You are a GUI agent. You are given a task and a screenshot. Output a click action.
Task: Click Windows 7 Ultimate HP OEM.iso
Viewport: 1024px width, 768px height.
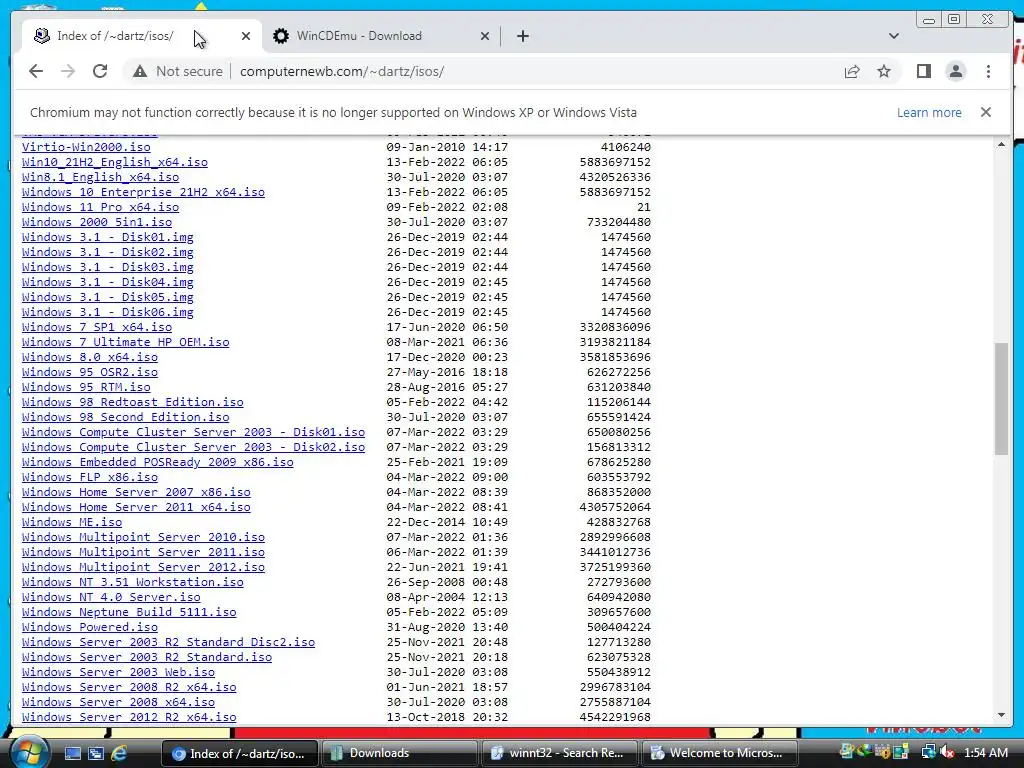[x=125, y=342]
